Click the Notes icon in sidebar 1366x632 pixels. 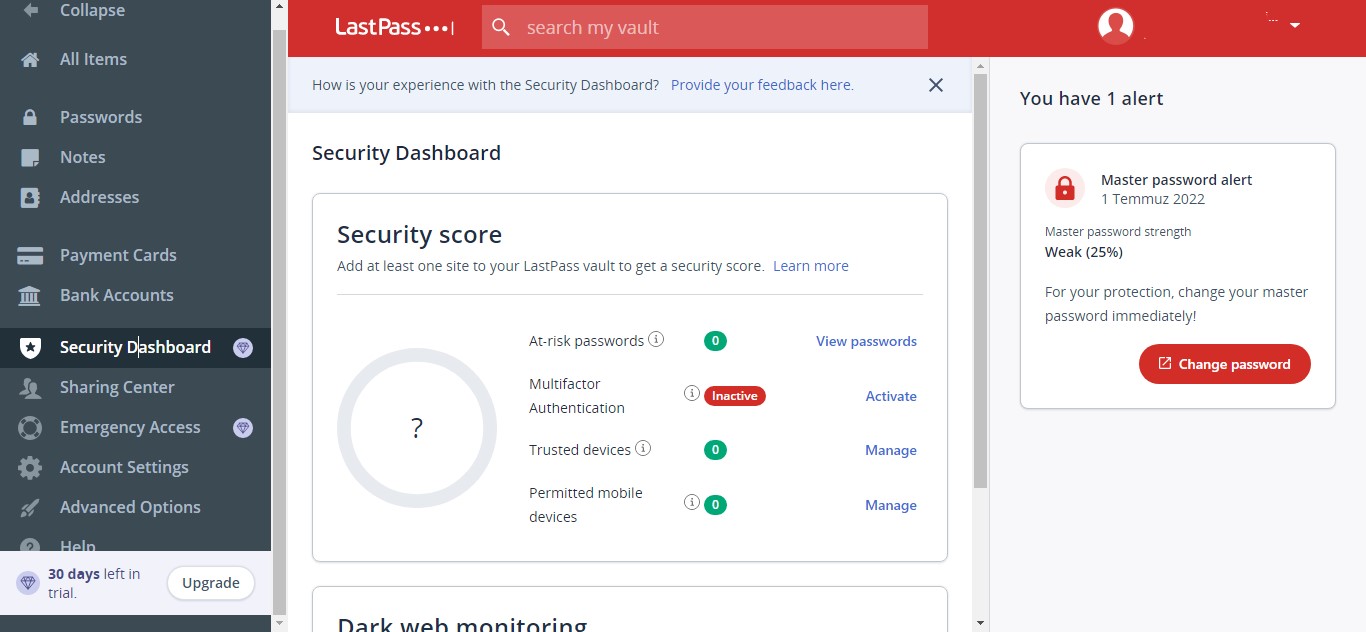(x=30, y=157)
